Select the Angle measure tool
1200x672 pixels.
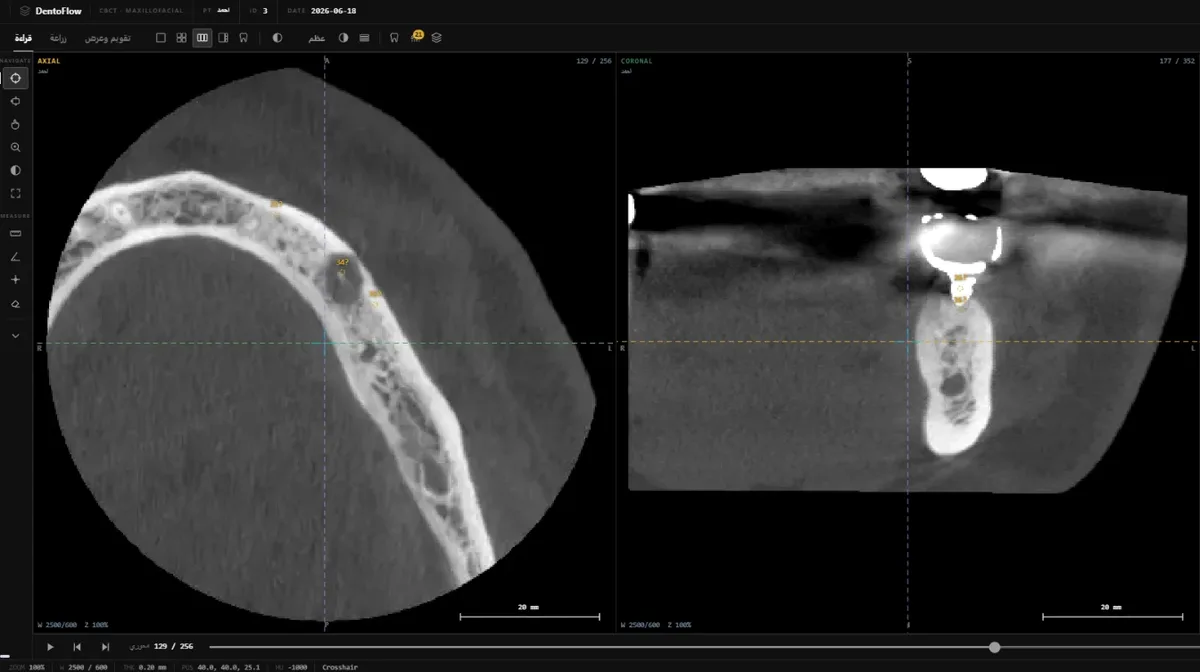point(15,257)
